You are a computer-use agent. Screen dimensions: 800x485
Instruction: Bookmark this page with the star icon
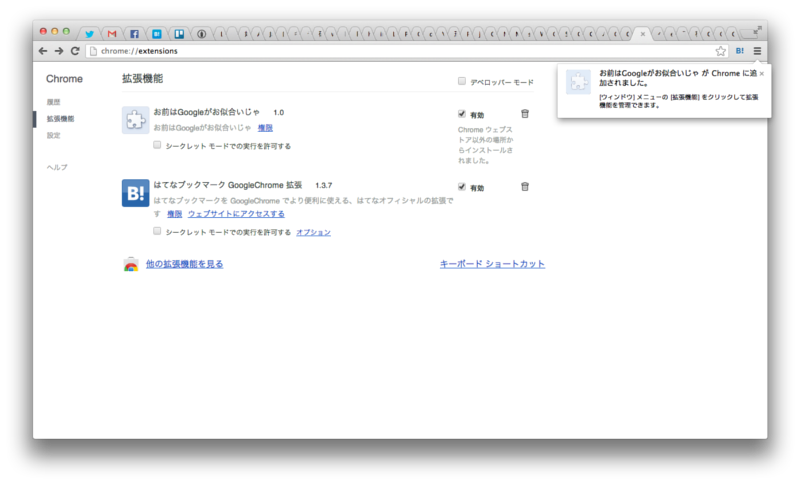(720, 51)
